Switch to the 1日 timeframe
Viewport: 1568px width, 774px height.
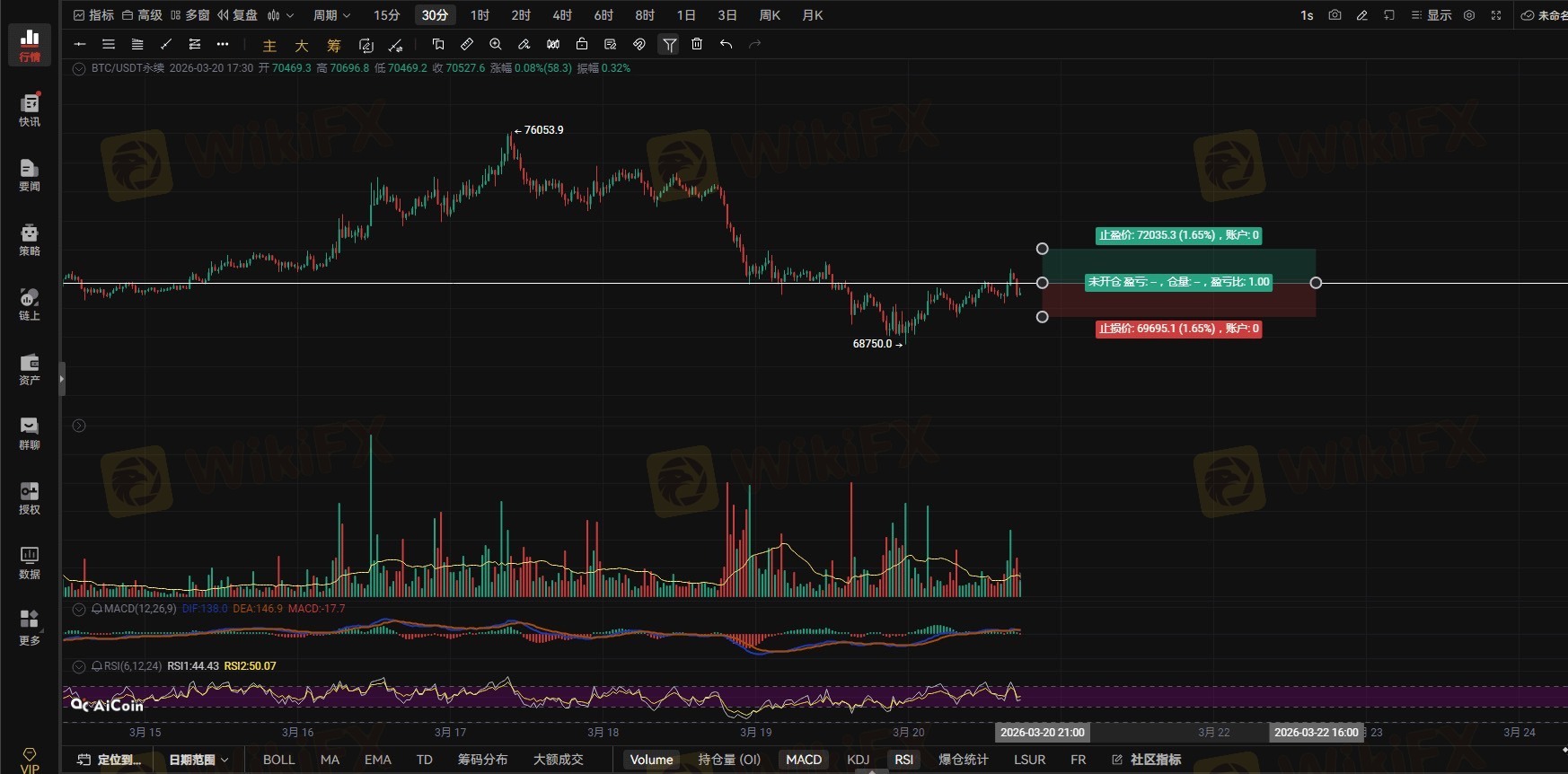coord(686,15)
